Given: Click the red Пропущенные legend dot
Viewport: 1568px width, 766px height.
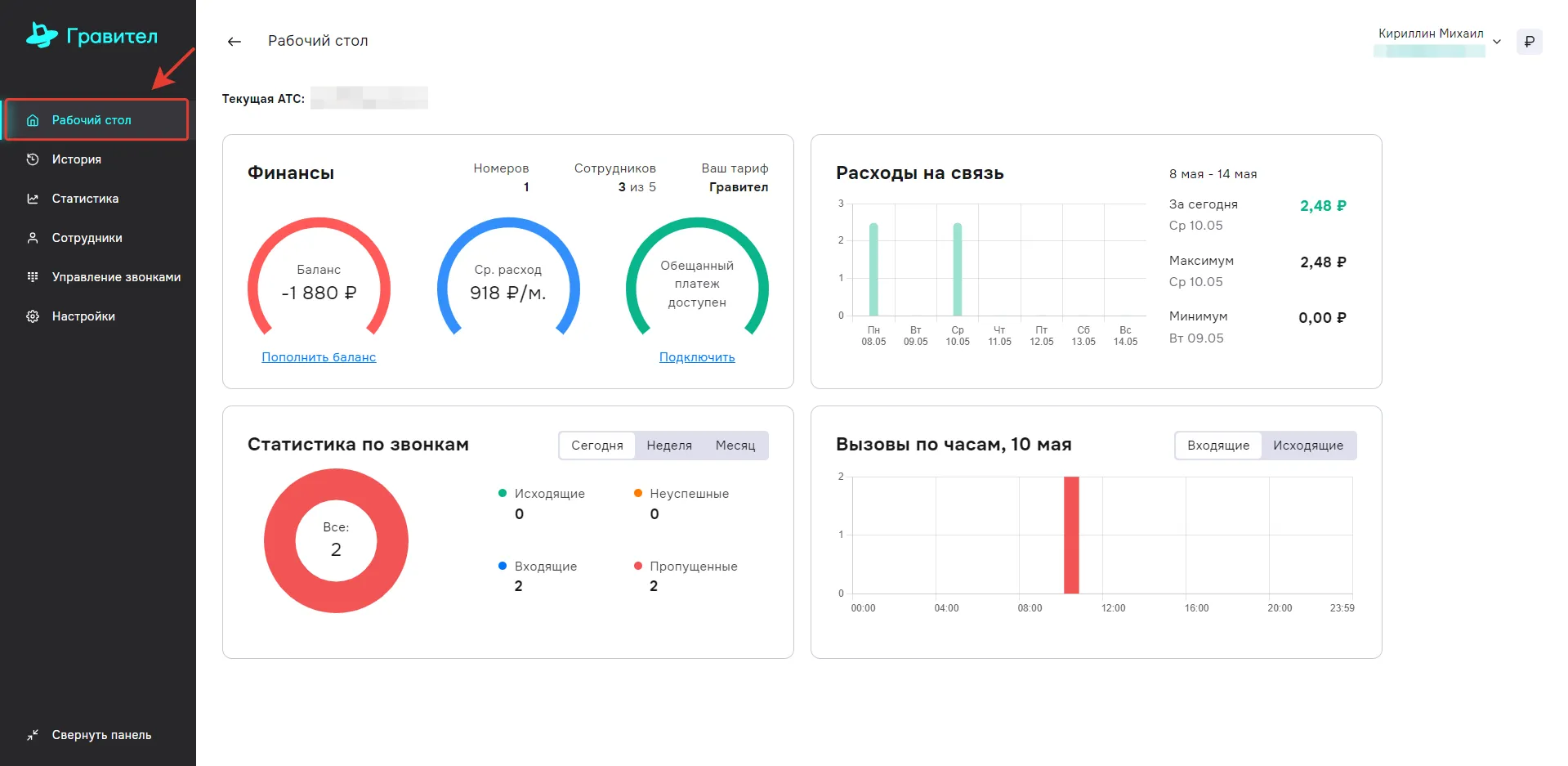Looking at the screenshot, I should 638,566.
